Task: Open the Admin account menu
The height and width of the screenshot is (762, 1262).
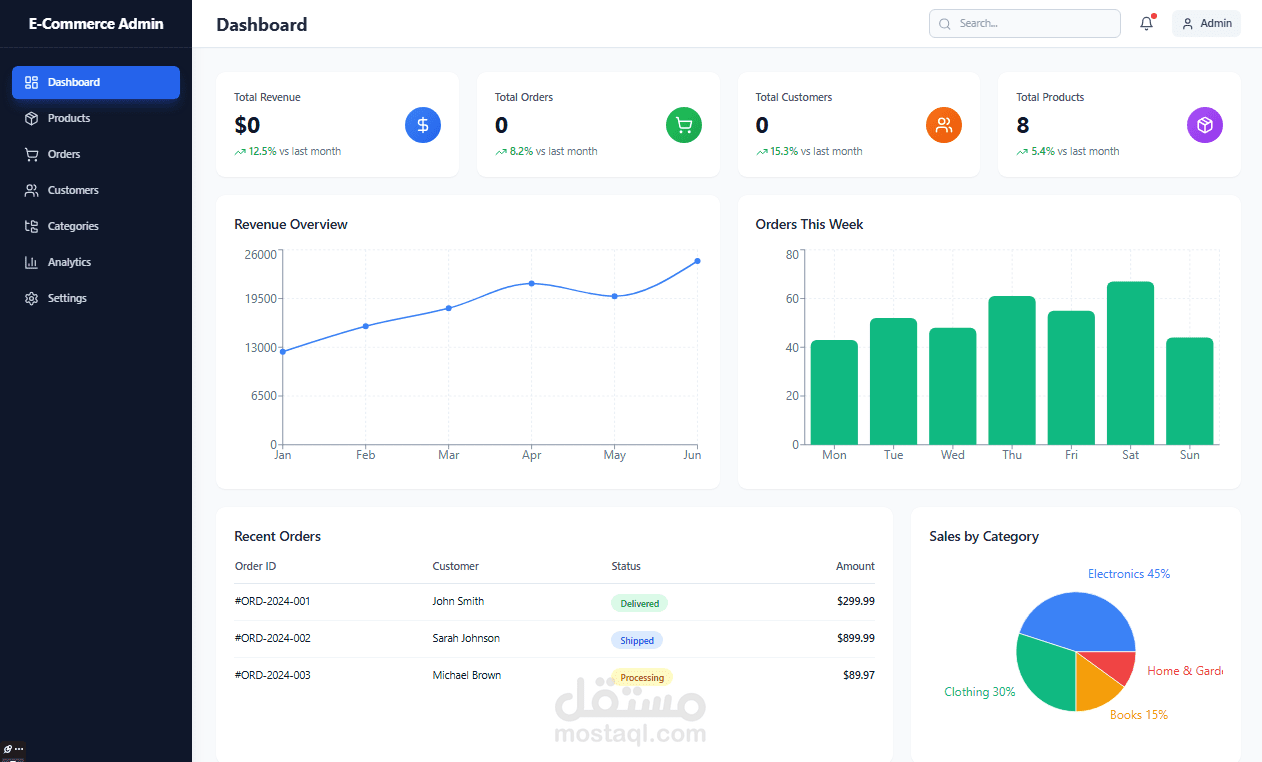Action: point(1206,23)
